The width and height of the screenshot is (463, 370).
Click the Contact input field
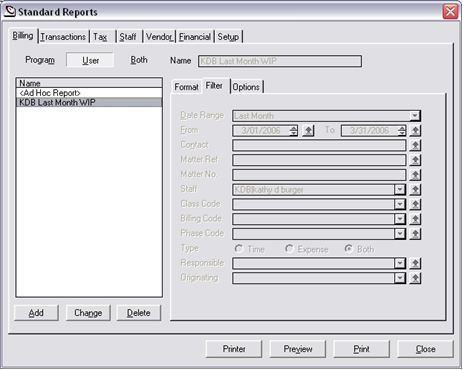tap(319, 145)
